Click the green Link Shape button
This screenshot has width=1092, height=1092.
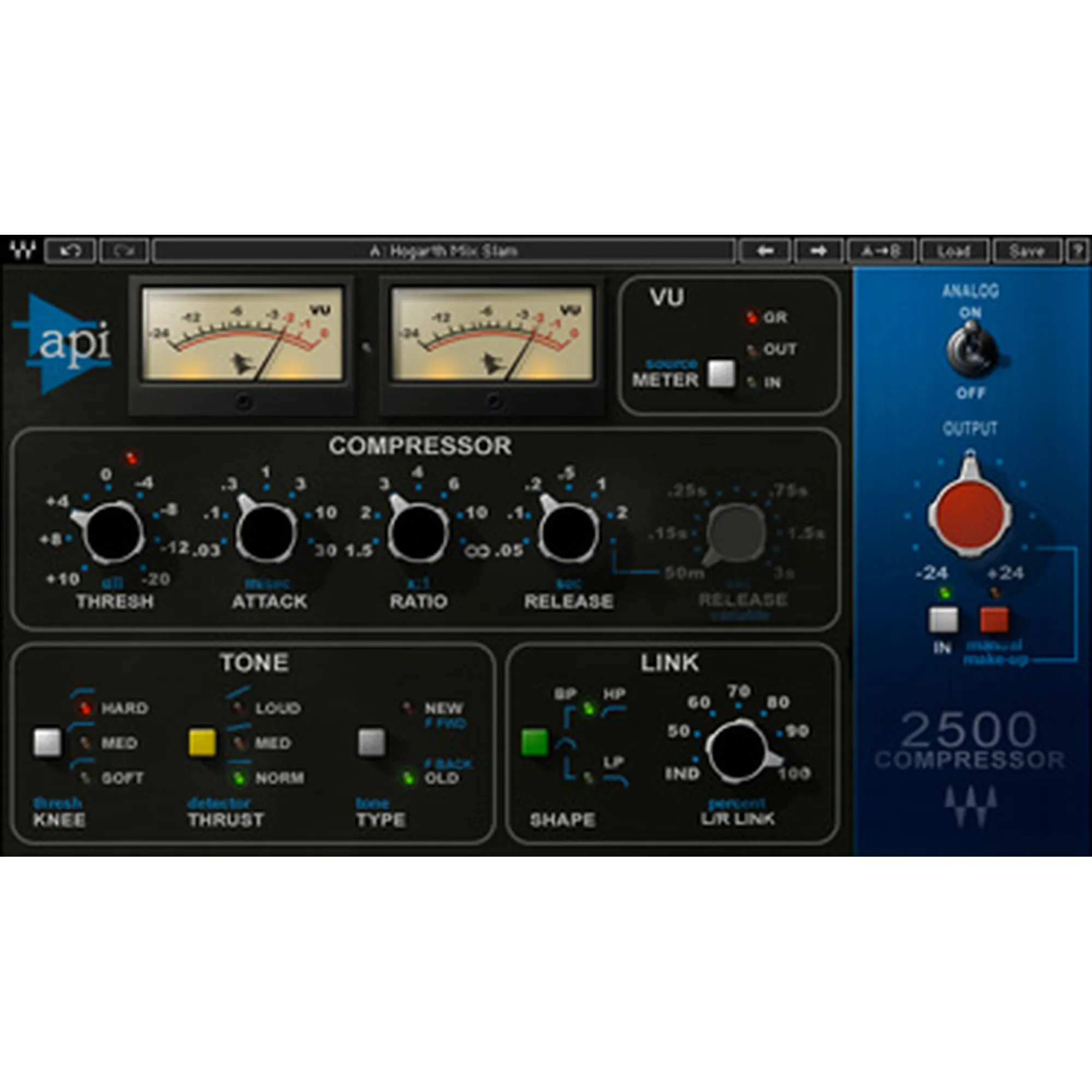click(x=535, y=742)
